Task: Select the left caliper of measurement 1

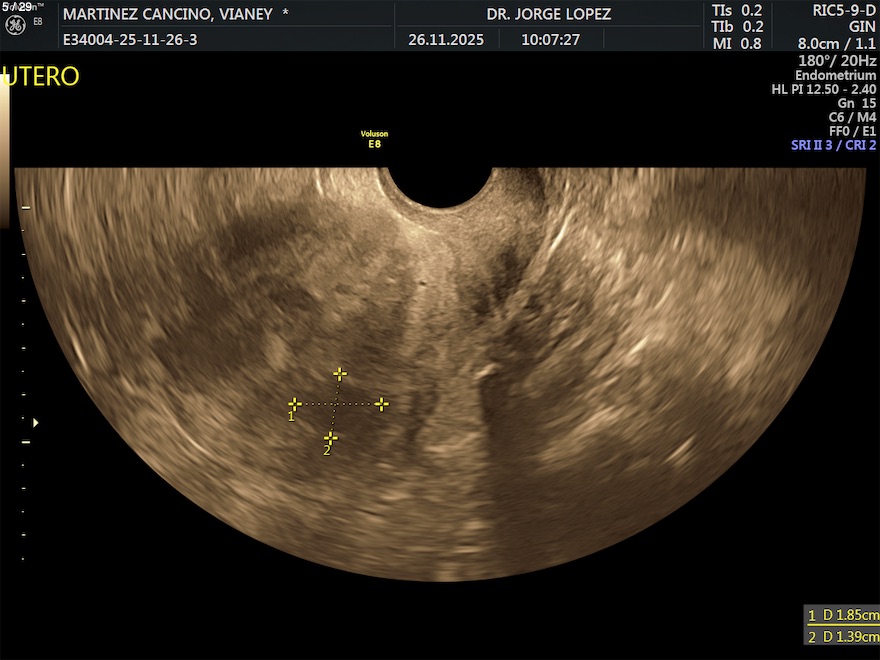Action: (x=295, y=404)
